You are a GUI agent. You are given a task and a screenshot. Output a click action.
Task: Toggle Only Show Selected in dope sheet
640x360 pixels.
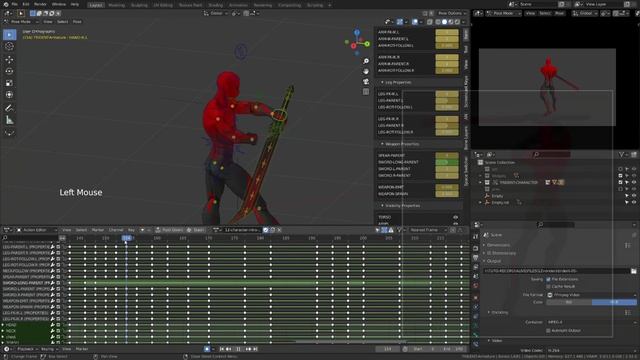pyautogui.click(x=378, y=230)
